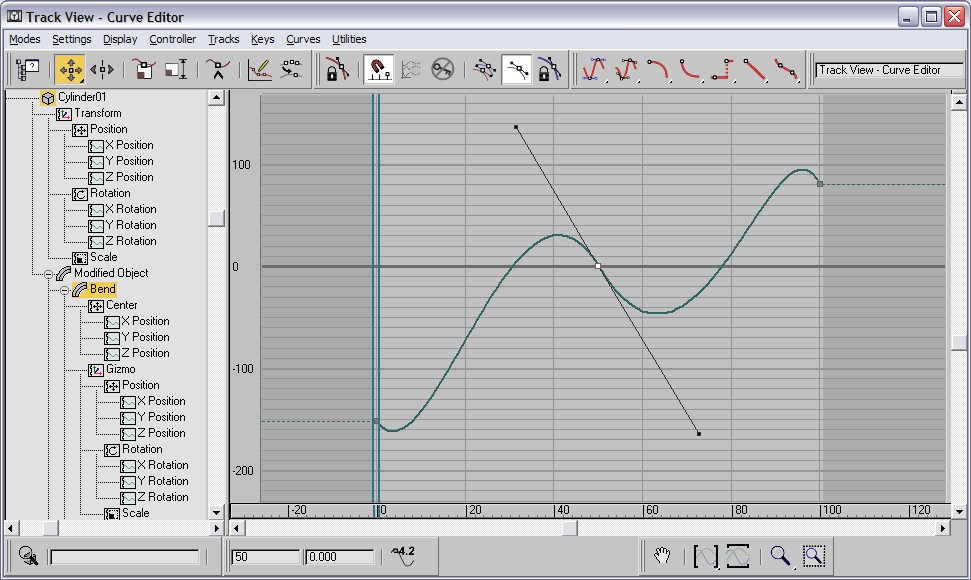971x580 pixels.
Task: Toggle Snap Frames magnet button
Action: click(378, 69)
